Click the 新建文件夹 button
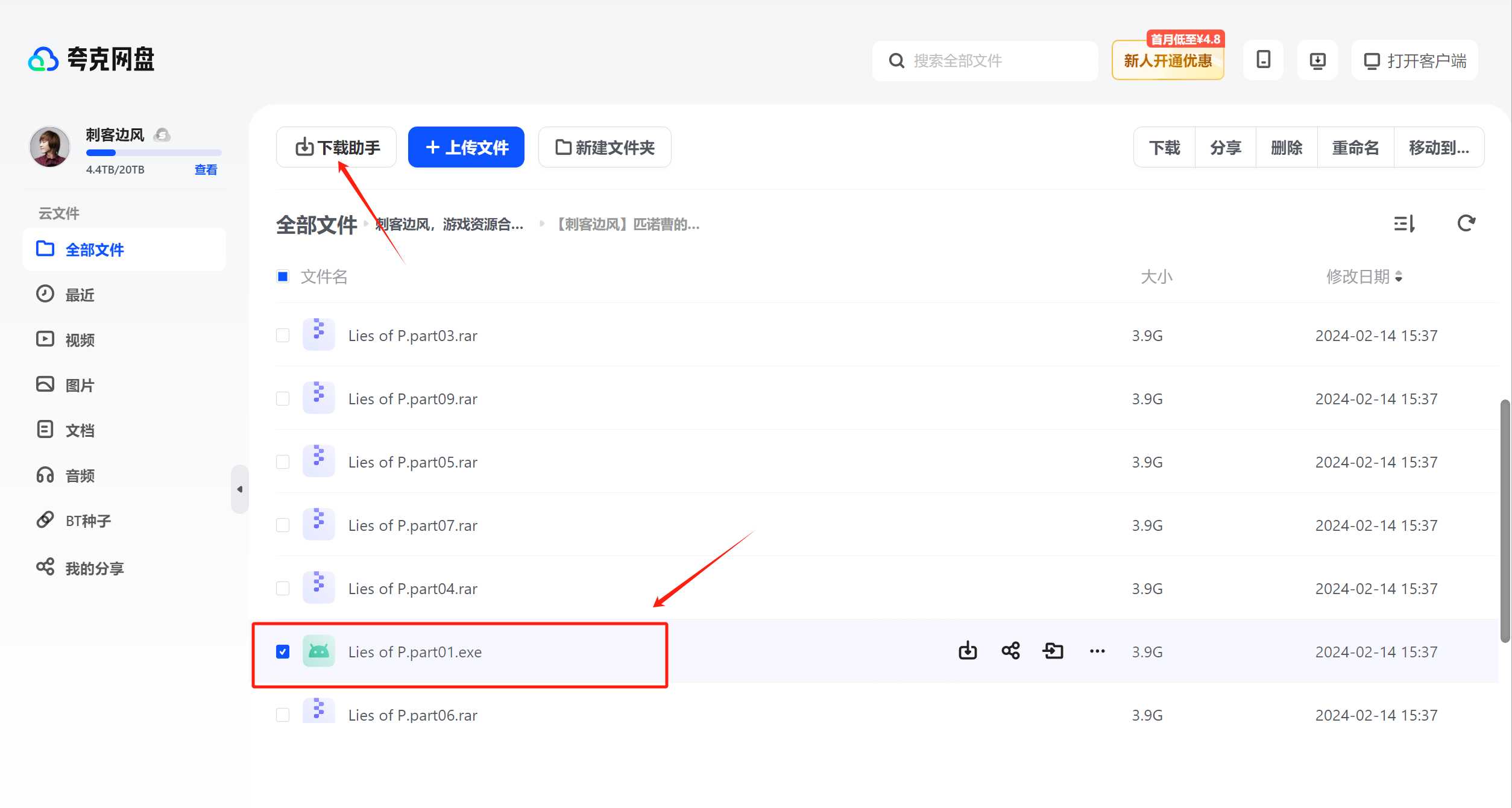 point(605,147)
